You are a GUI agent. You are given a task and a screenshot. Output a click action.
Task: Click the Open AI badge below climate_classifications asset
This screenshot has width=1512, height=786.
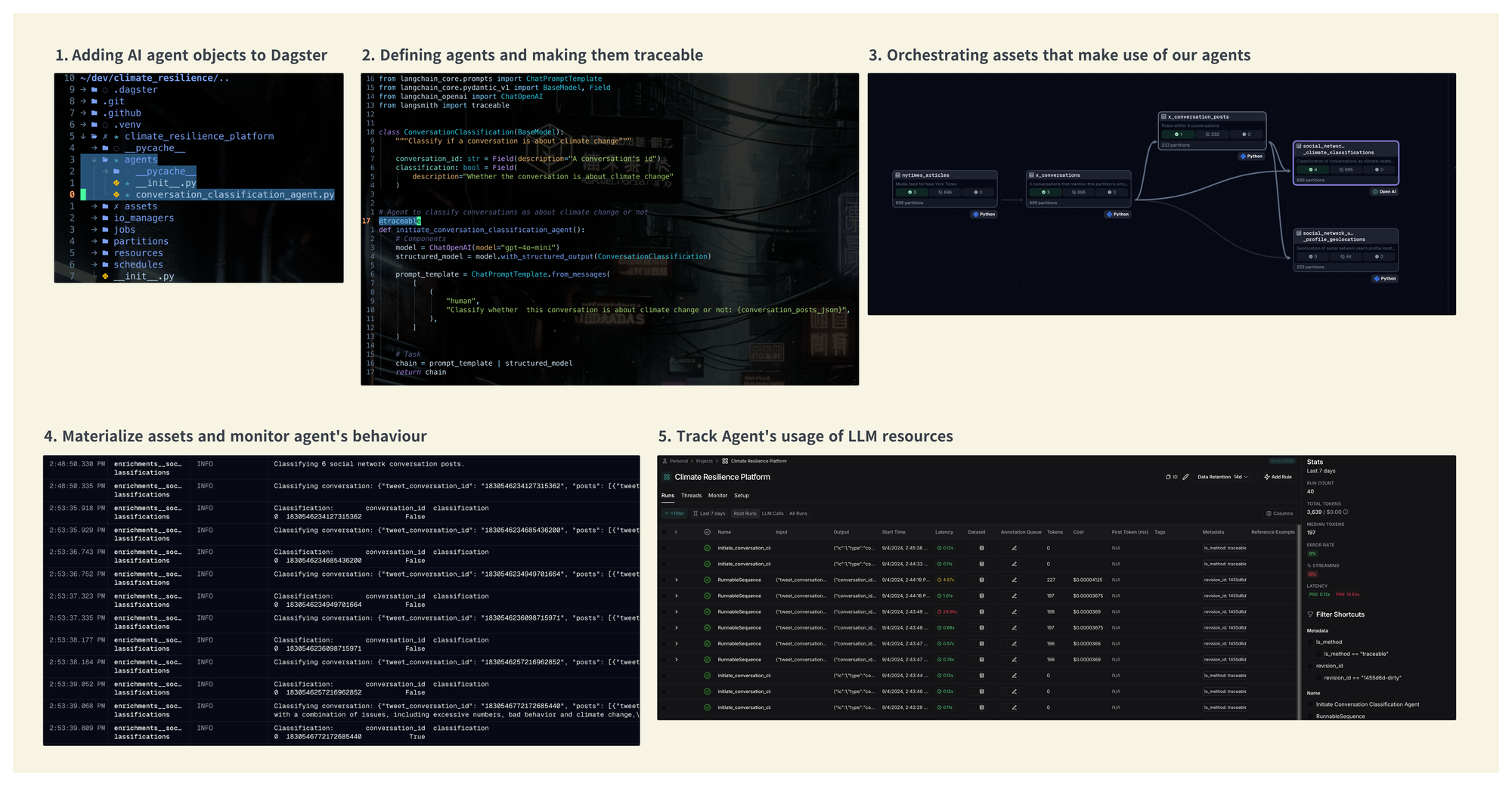point(1384,191)
